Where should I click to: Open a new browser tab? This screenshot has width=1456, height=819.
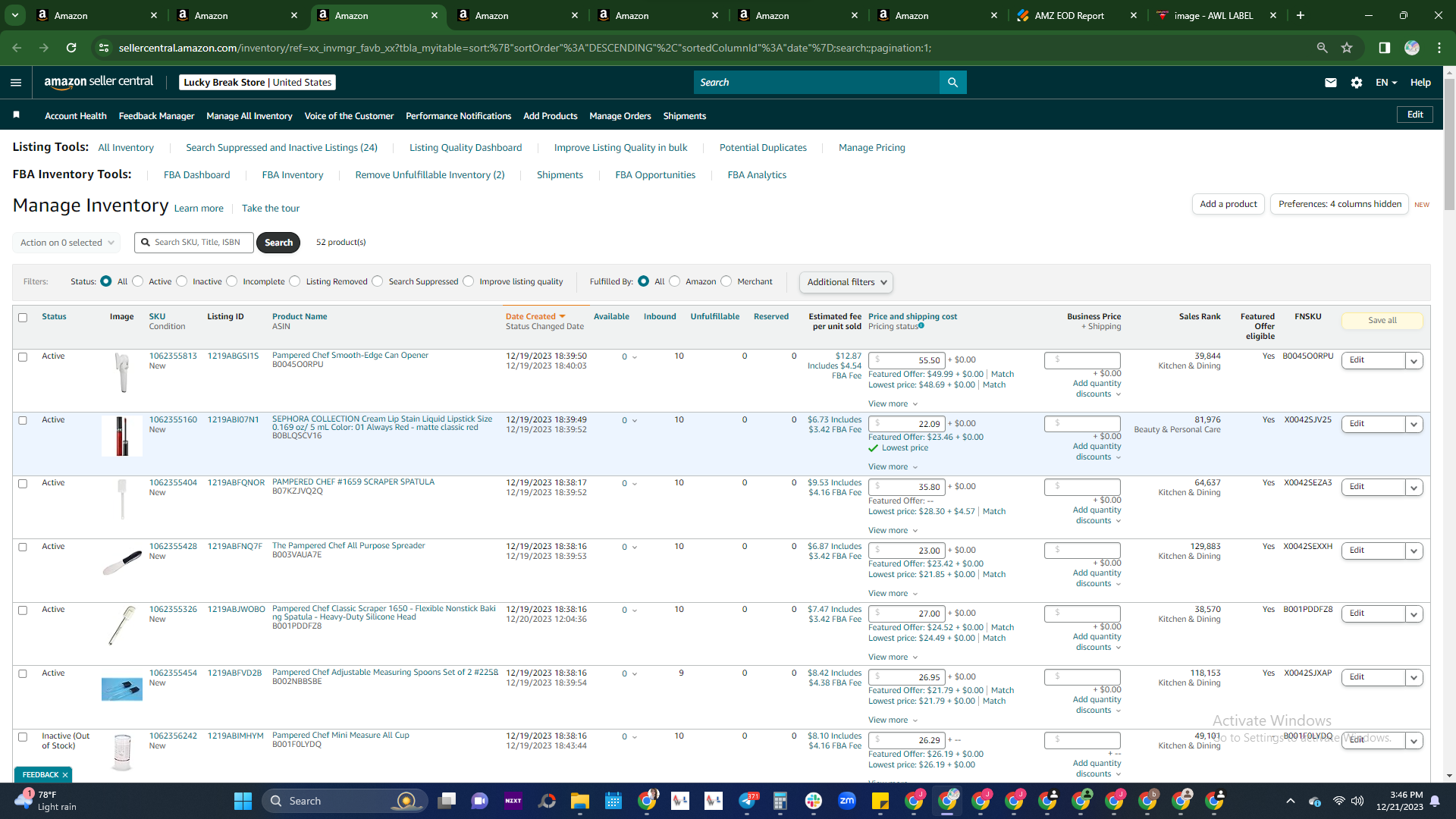click(x=1301, y=15)
